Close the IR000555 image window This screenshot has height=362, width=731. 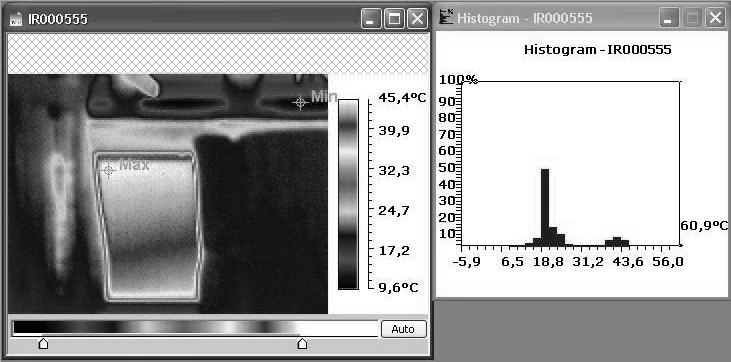pyautogui.click(x=417, y=19)
